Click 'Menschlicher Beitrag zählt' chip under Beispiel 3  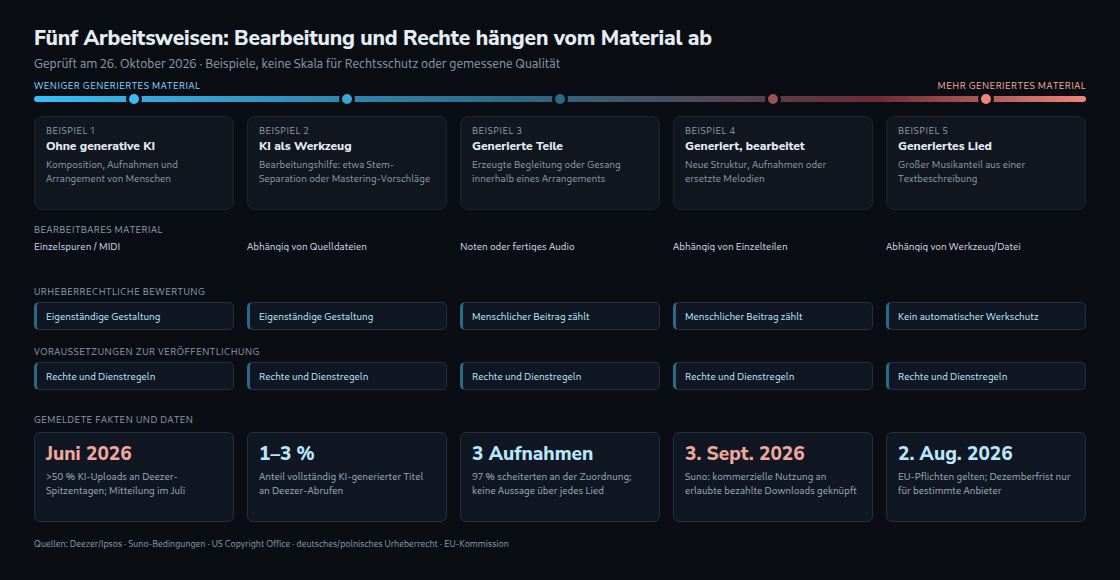560,316
